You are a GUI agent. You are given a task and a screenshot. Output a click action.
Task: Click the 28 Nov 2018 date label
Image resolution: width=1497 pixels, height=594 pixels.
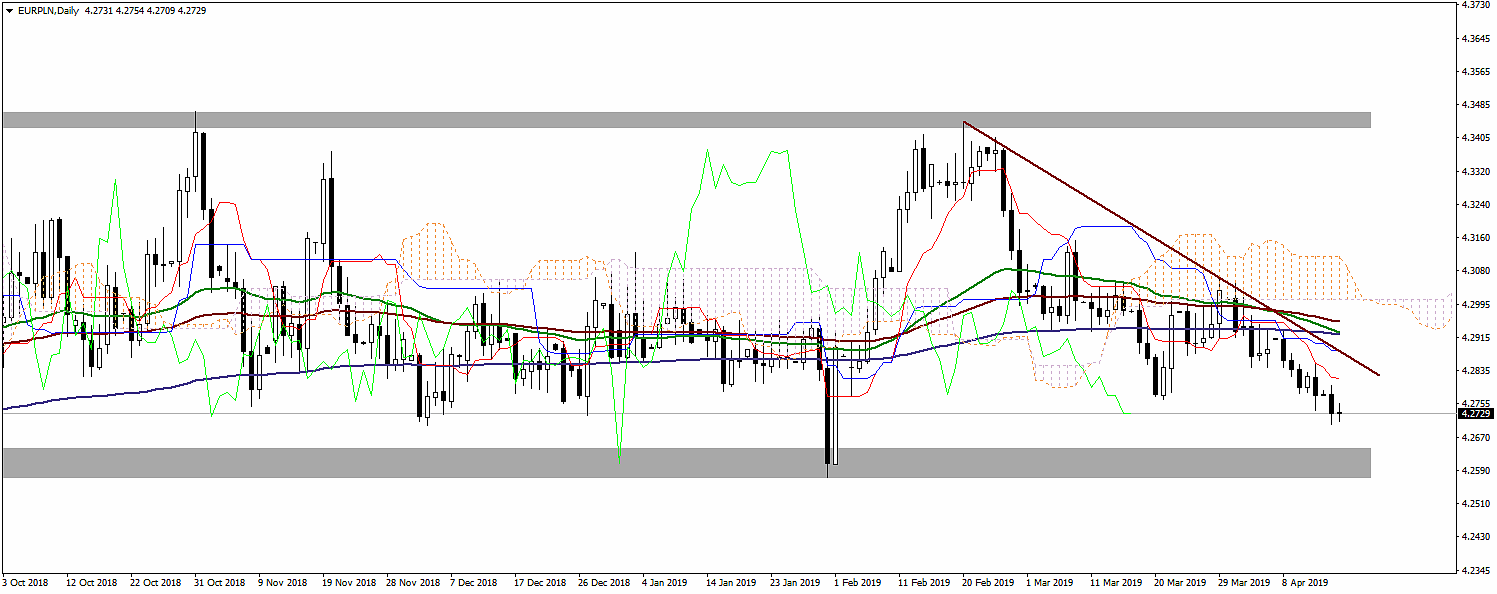click(412, 582)
